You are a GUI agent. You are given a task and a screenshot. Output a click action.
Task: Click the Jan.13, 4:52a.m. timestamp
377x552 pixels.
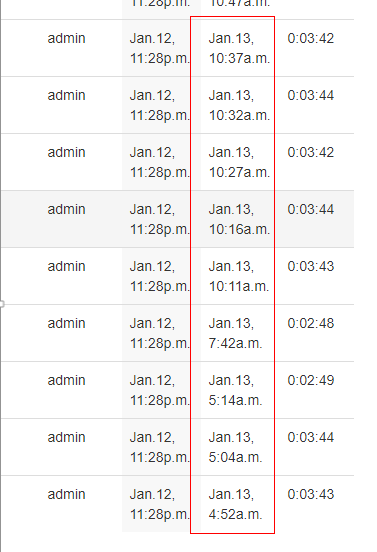(235, 504)
